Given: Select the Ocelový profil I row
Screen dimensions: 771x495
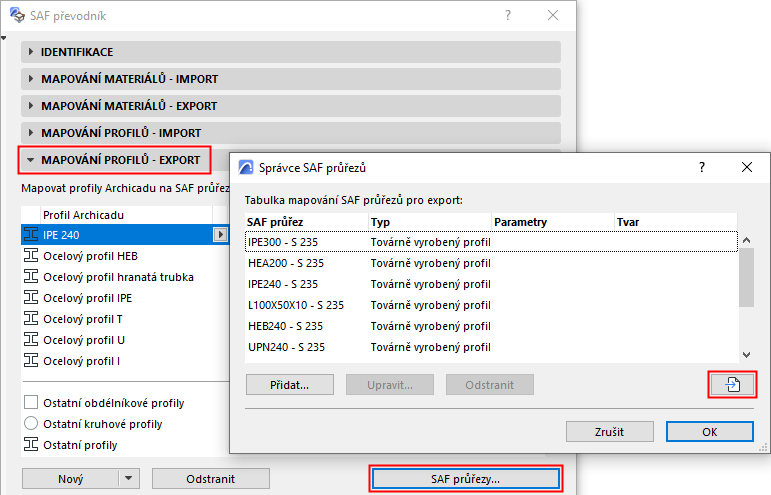Looking at the screenshot, I should pyautogui.click(x=125, y=361).
